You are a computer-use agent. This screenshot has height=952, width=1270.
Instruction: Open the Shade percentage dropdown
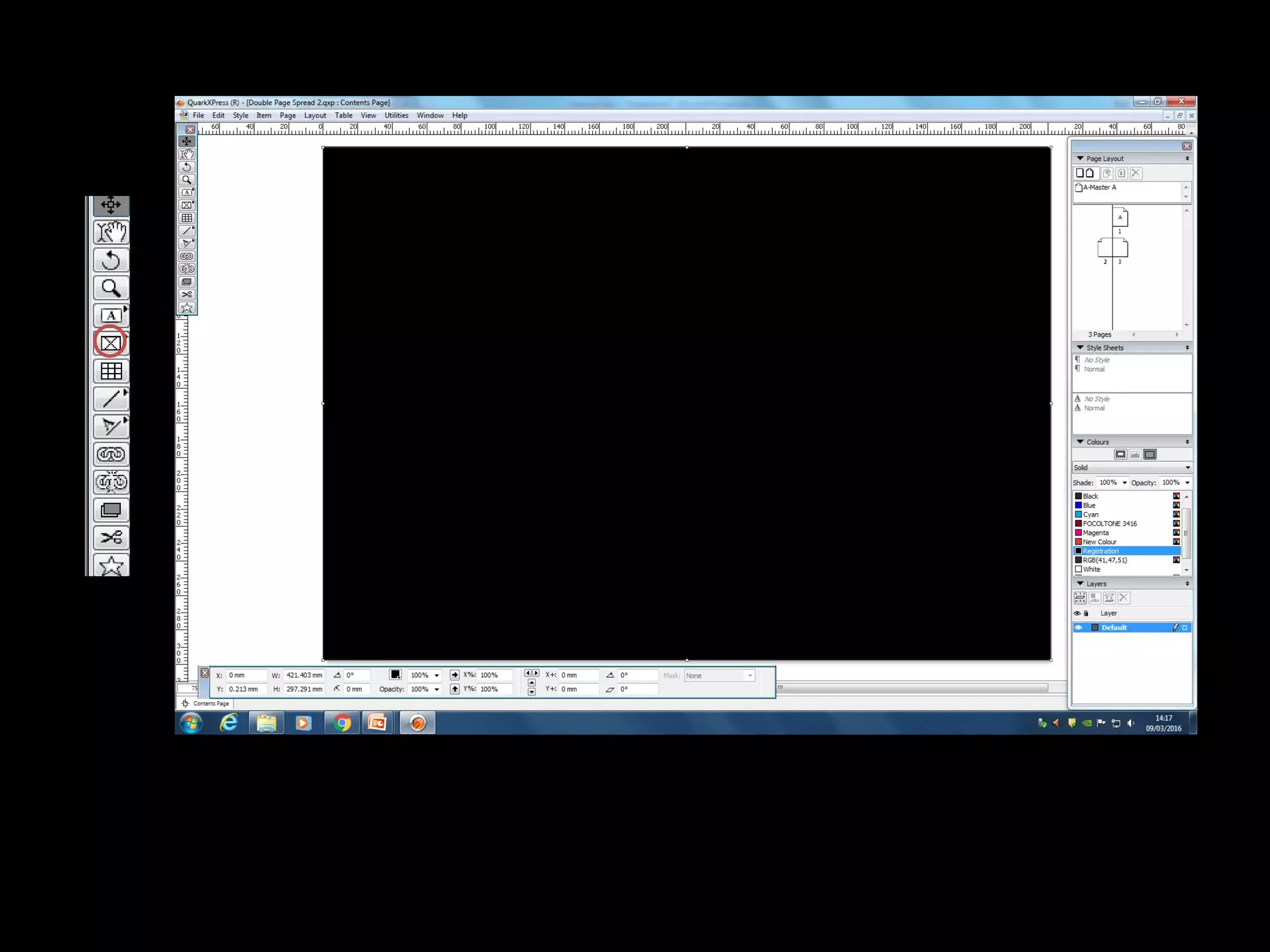[x=1124, y=482]
